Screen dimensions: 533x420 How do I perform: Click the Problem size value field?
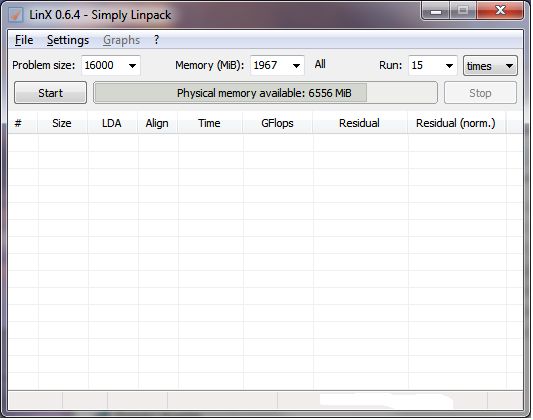tap(104, 65)
